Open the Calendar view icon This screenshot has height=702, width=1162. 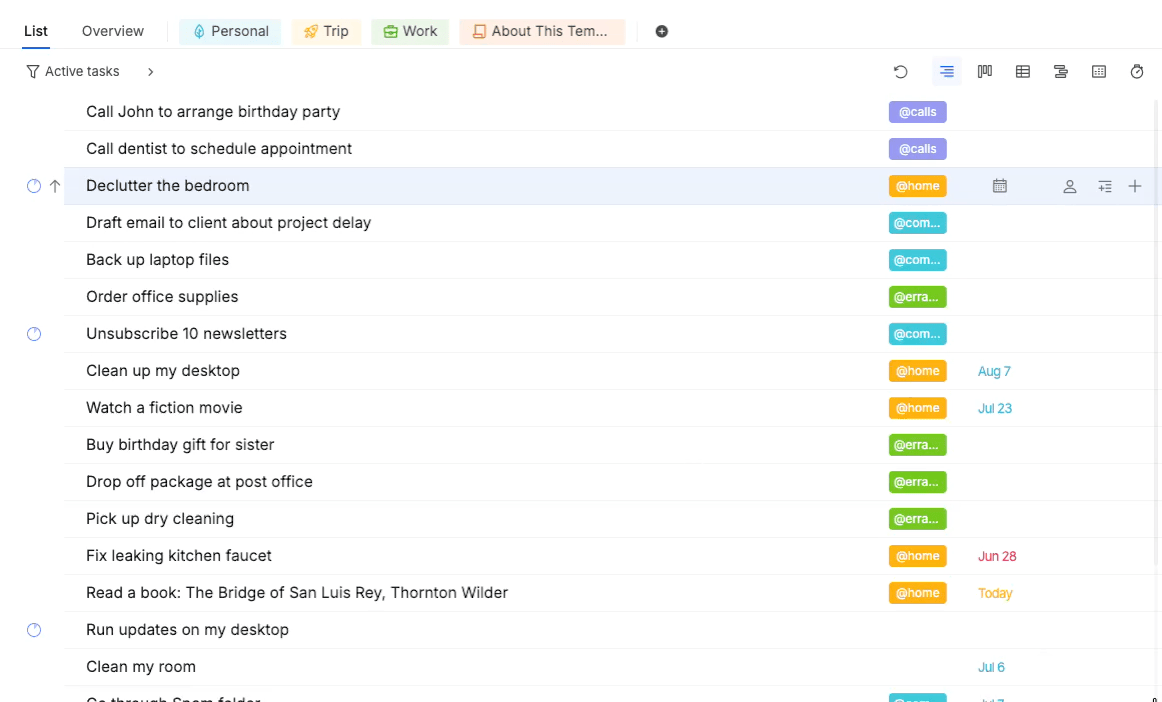pos(1099,72)
